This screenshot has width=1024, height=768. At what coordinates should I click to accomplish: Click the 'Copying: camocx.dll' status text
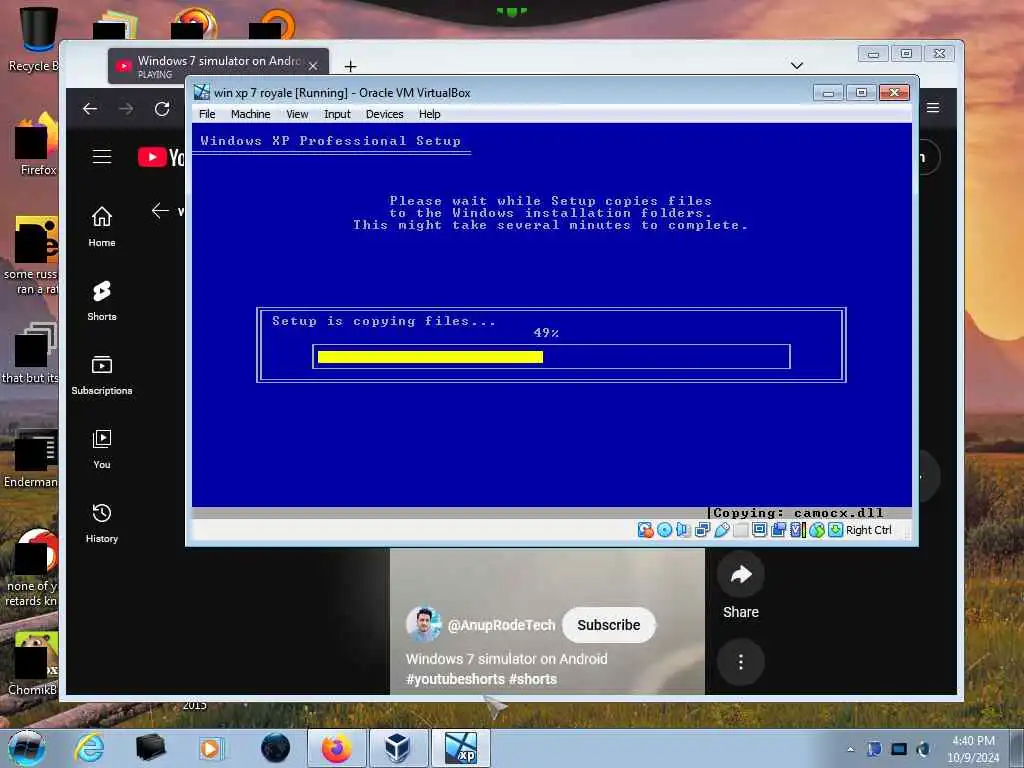(798, 513)
